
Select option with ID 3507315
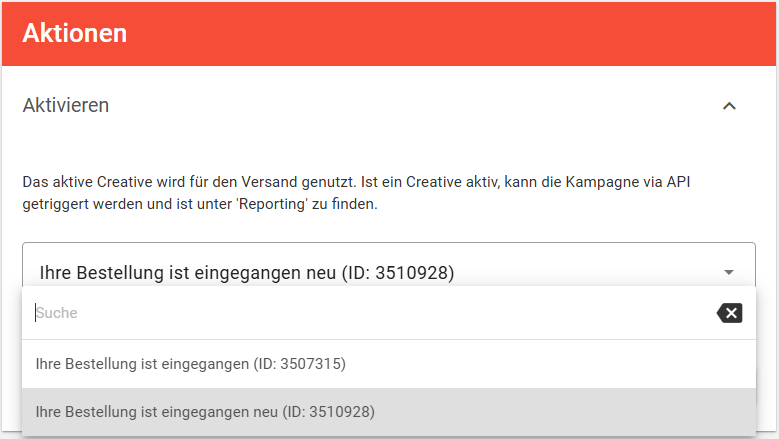click(x=389, y=364)
